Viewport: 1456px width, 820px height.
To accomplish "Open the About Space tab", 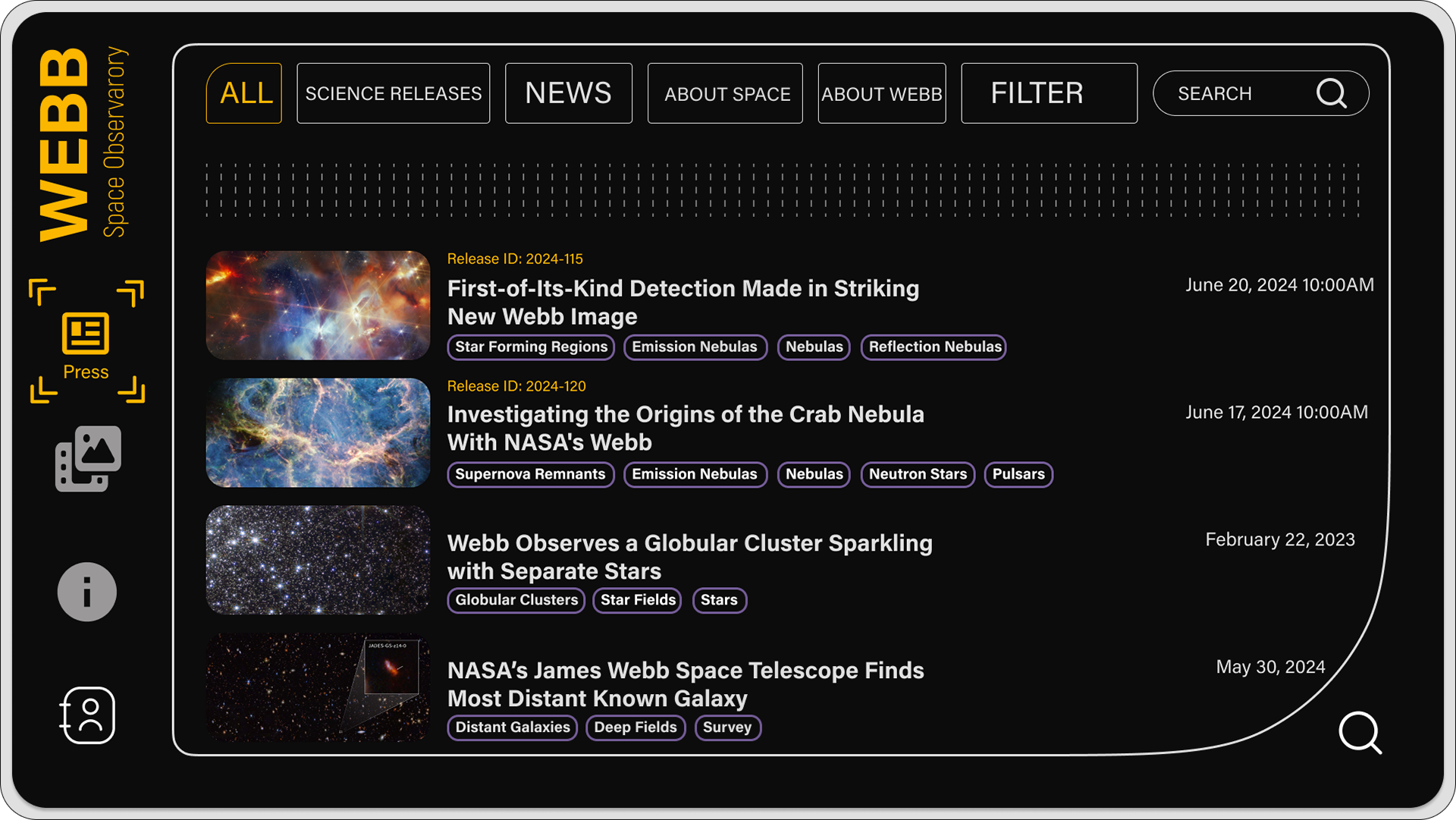I will click(726, 93).
